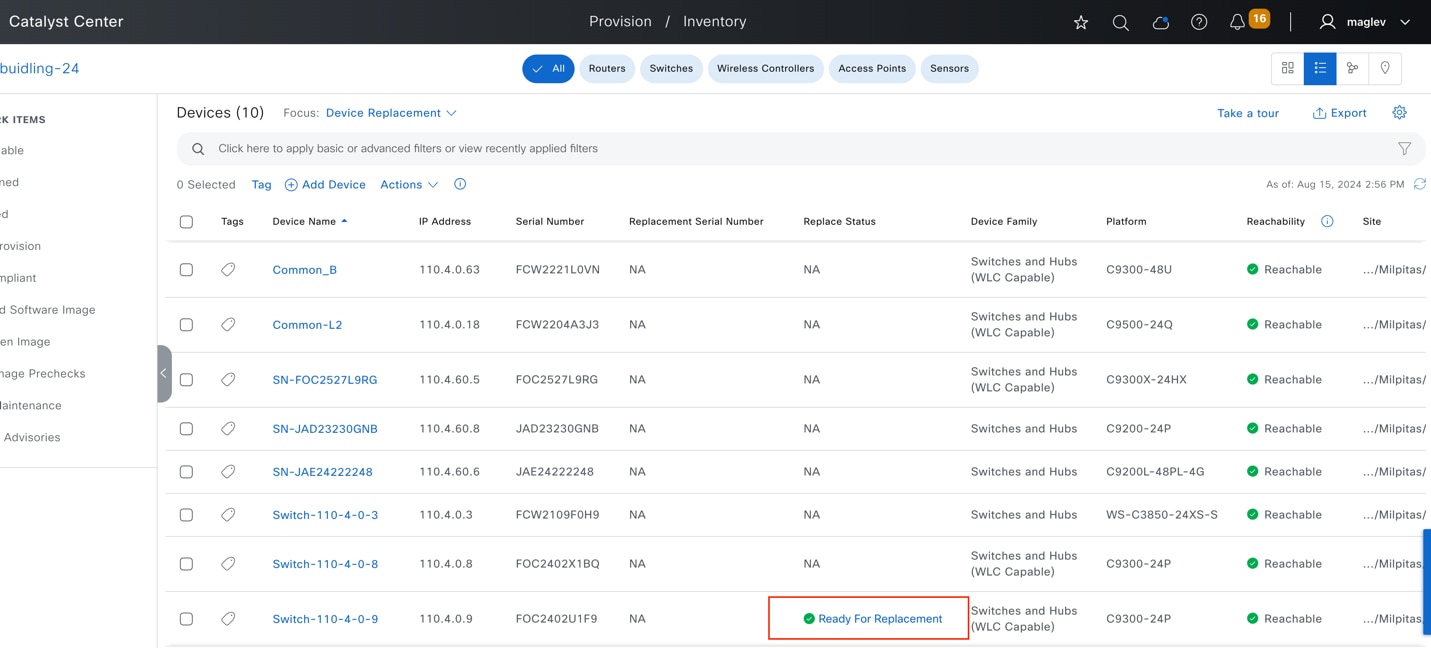Open the Focus Device Replacement dropdown
This screenshot has height=648, width=1431.
pos(391,113)
